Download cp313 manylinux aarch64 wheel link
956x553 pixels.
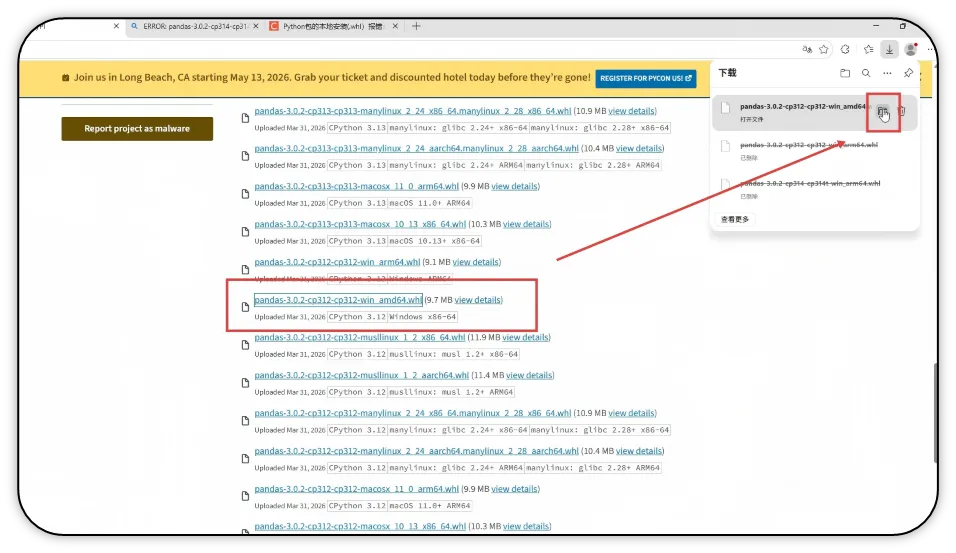[x=416, y=148]
